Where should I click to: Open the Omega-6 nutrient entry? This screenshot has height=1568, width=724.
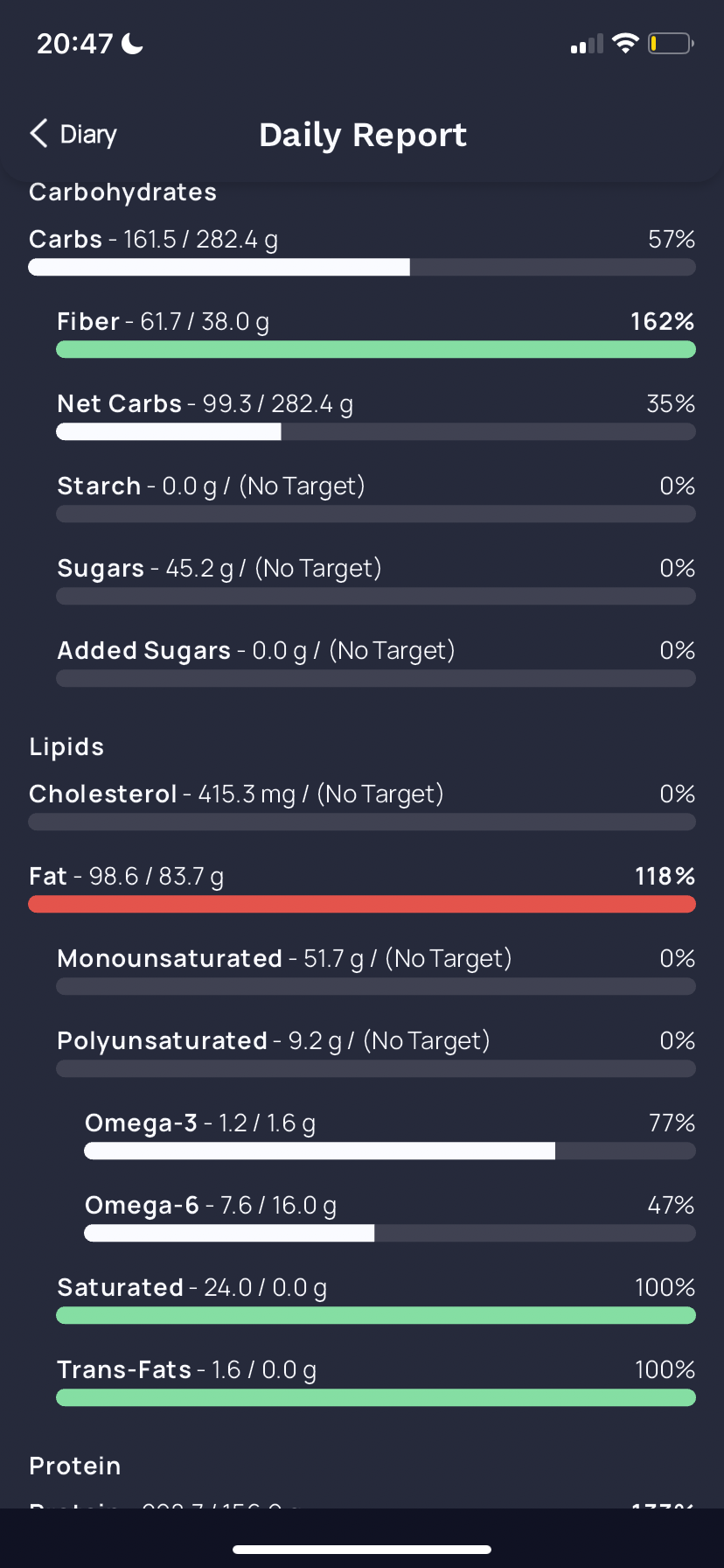(390, 1218)
